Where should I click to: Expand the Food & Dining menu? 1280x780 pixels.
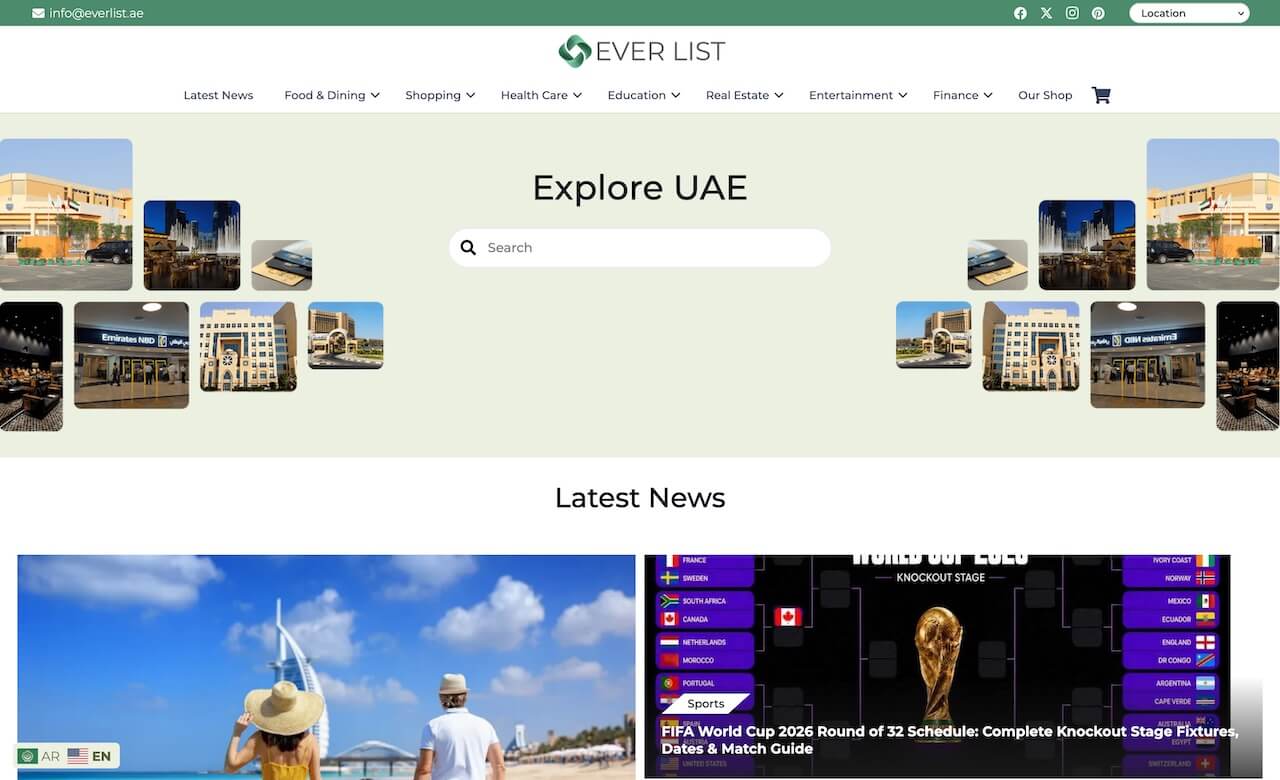pos(332,95)
